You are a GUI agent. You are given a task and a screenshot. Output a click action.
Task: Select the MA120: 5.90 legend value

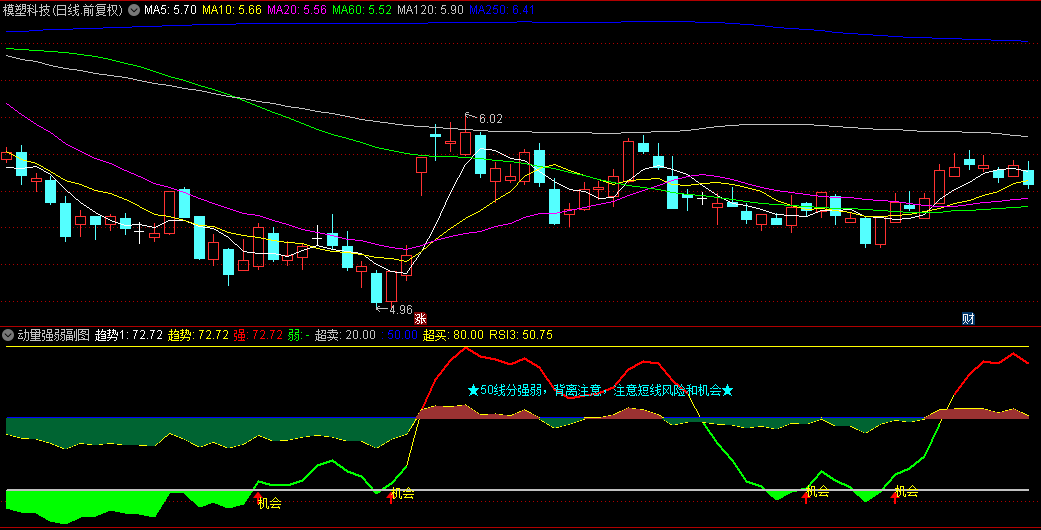pyautogui.click(x=430, y=10)
